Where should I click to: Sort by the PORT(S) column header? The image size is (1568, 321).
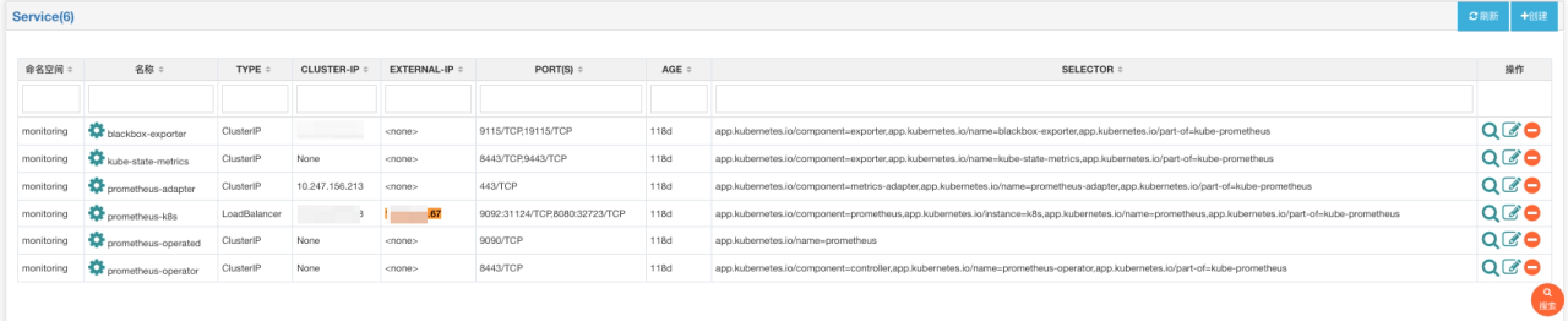(x=559, y=69)
